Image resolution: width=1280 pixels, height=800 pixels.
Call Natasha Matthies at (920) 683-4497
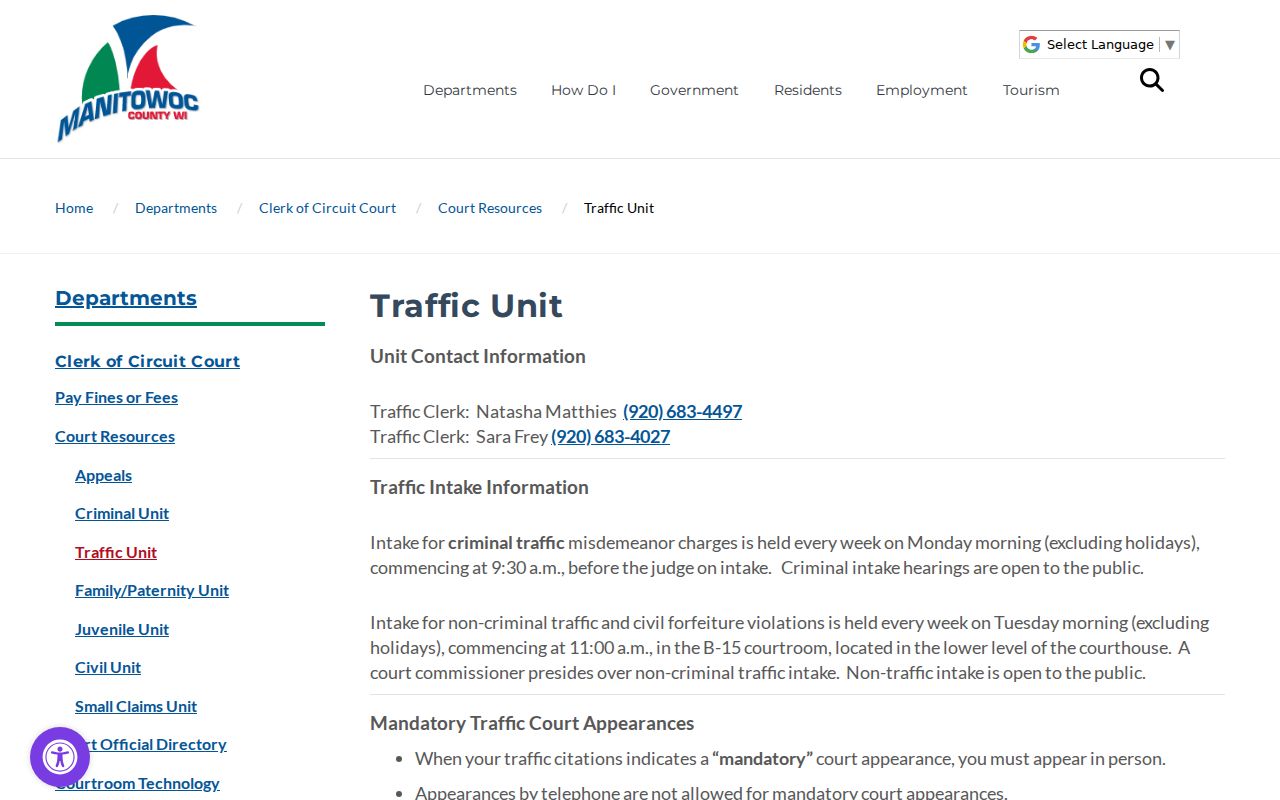(x=682, y=411)
